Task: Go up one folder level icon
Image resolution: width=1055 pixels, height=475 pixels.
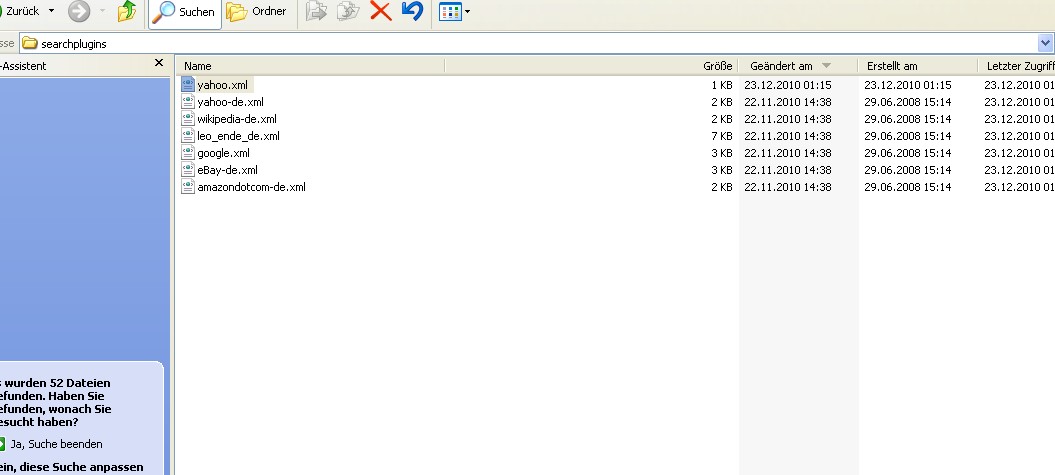Action: (127, 11)
